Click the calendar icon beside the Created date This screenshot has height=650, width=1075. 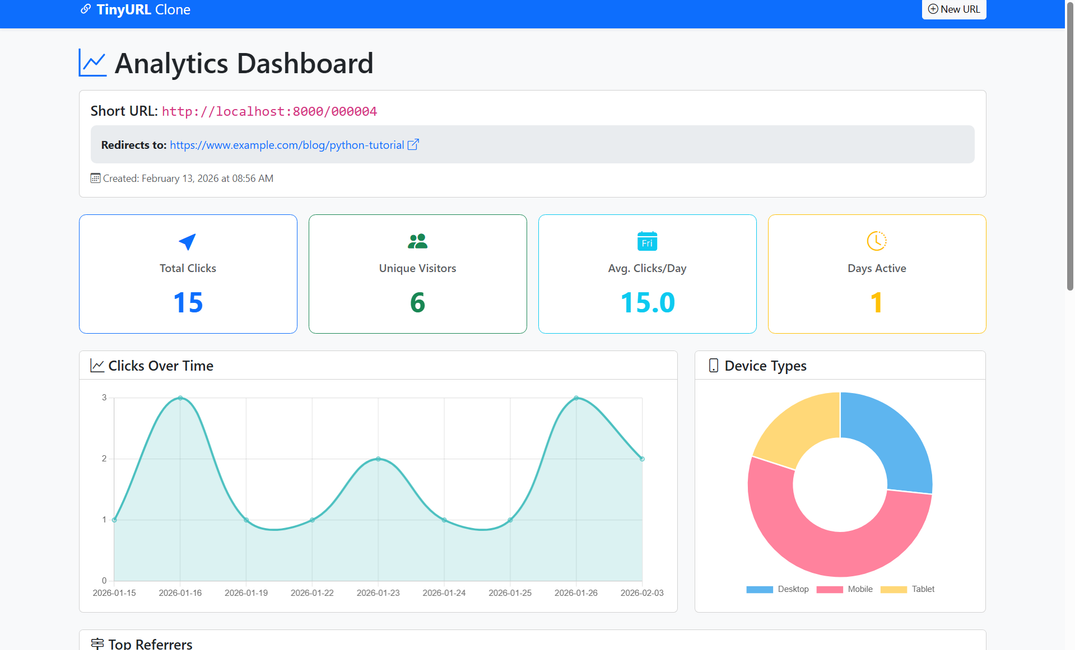coord(95,178)
